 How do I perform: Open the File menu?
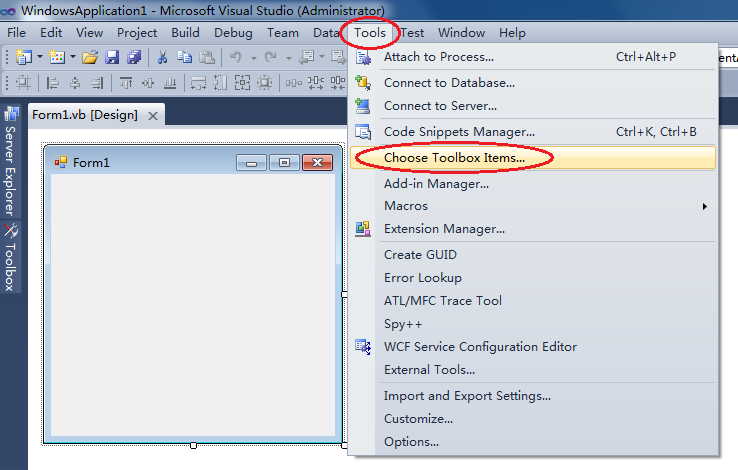[16, 33]
